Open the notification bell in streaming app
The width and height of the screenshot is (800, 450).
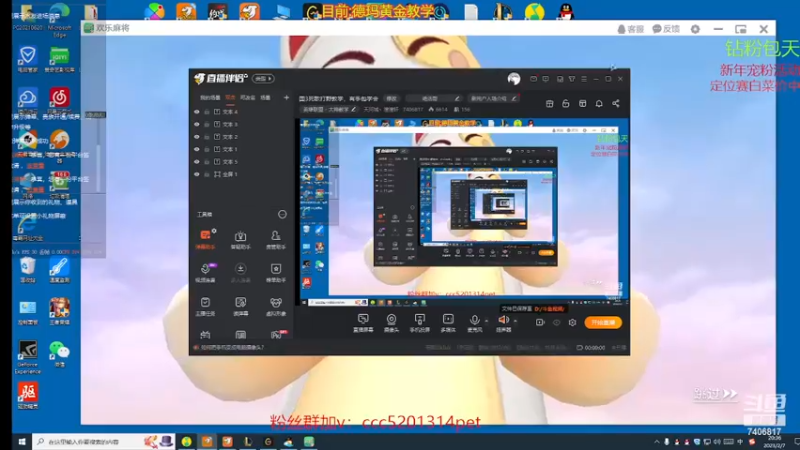coord(599,104)
